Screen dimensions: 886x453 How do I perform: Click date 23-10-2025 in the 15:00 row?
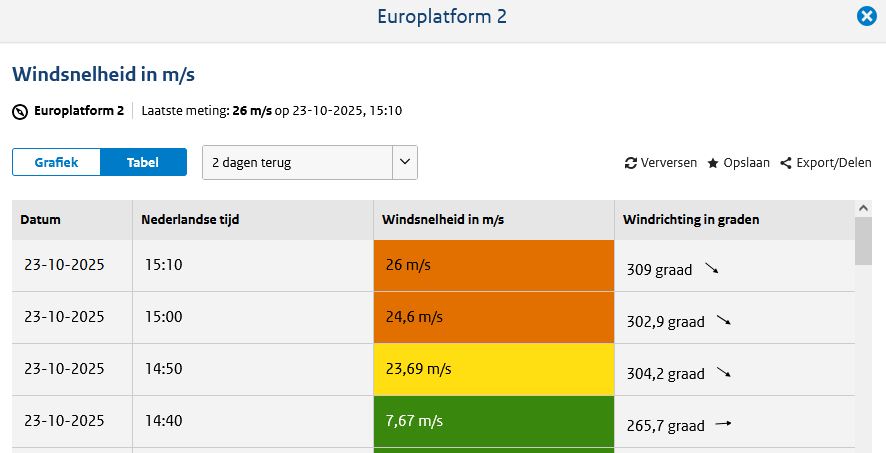pyautogui.click(x=64, y=316)
